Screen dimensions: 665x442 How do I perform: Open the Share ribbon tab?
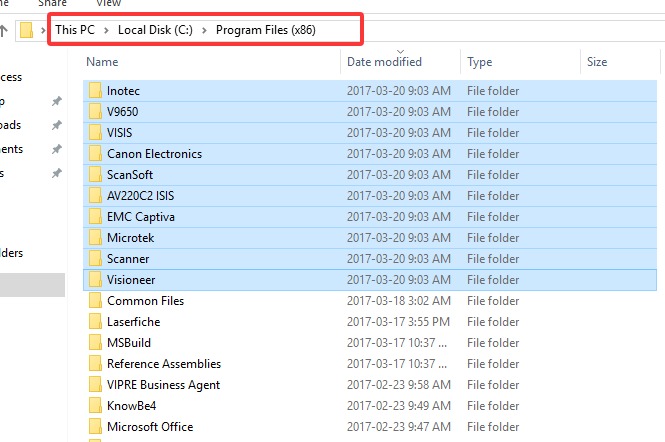pyautogui.click(x=53, y=3)
